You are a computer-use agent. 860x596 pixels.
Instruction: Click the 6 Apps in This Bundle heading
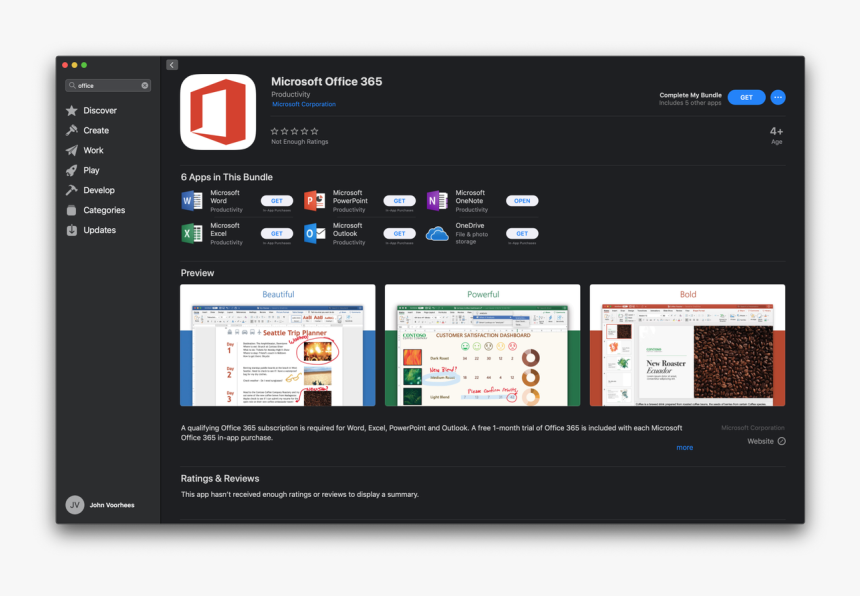click(x=227, y=177)
